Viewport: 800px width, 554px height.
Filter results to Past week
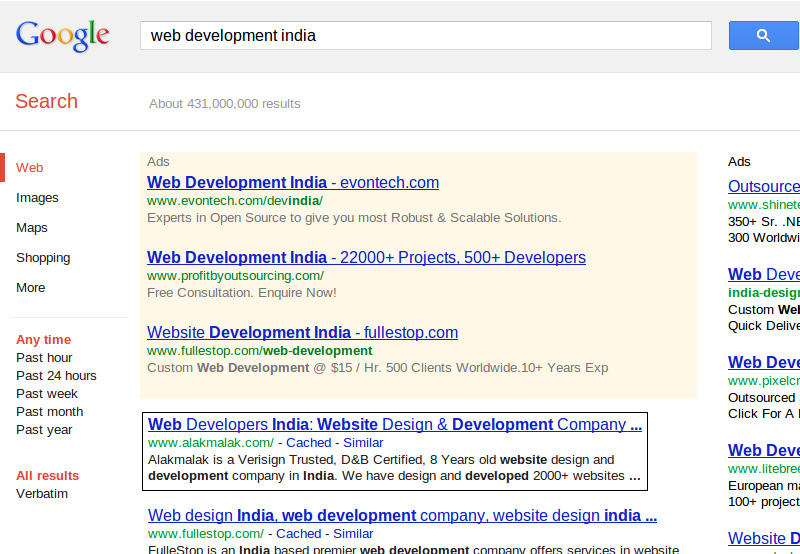tap(47, 394)
